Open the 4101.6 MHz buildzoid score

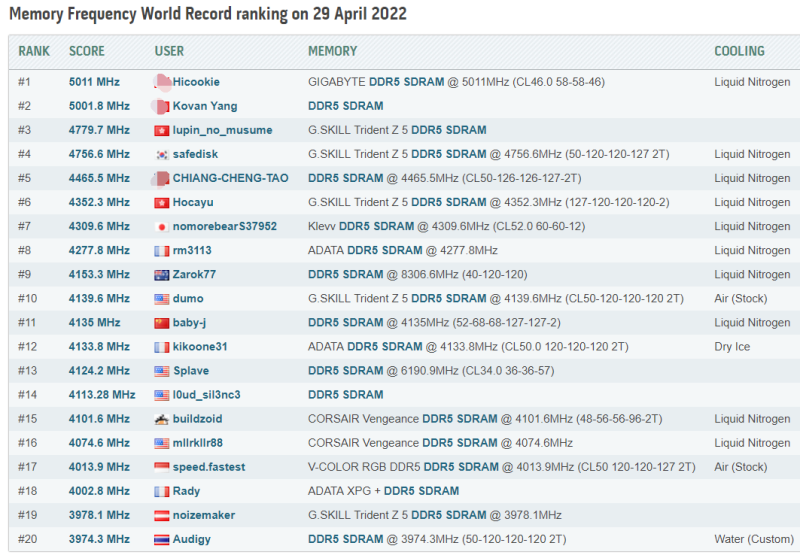tap(99, 419)
